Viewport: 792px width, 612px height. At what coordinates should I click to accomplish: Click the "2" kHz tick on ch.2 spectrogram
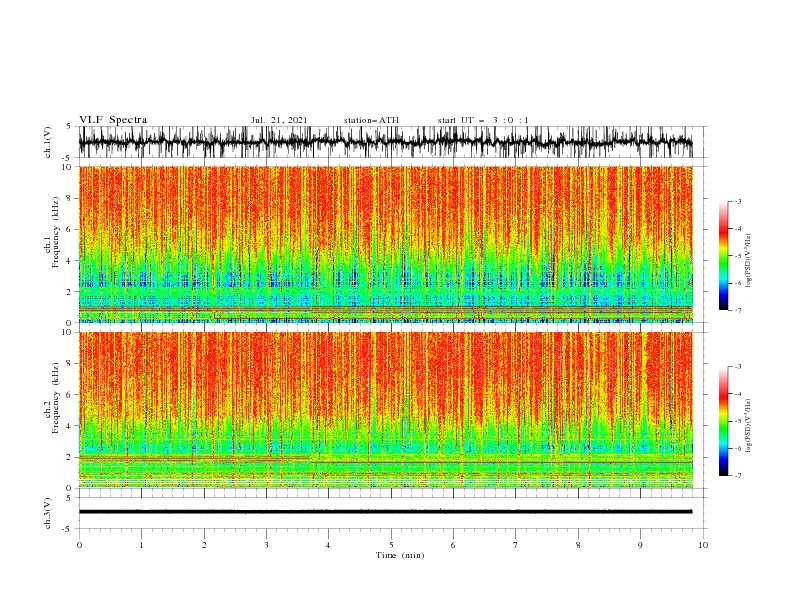pyautogui.click(x=69, y=457)
